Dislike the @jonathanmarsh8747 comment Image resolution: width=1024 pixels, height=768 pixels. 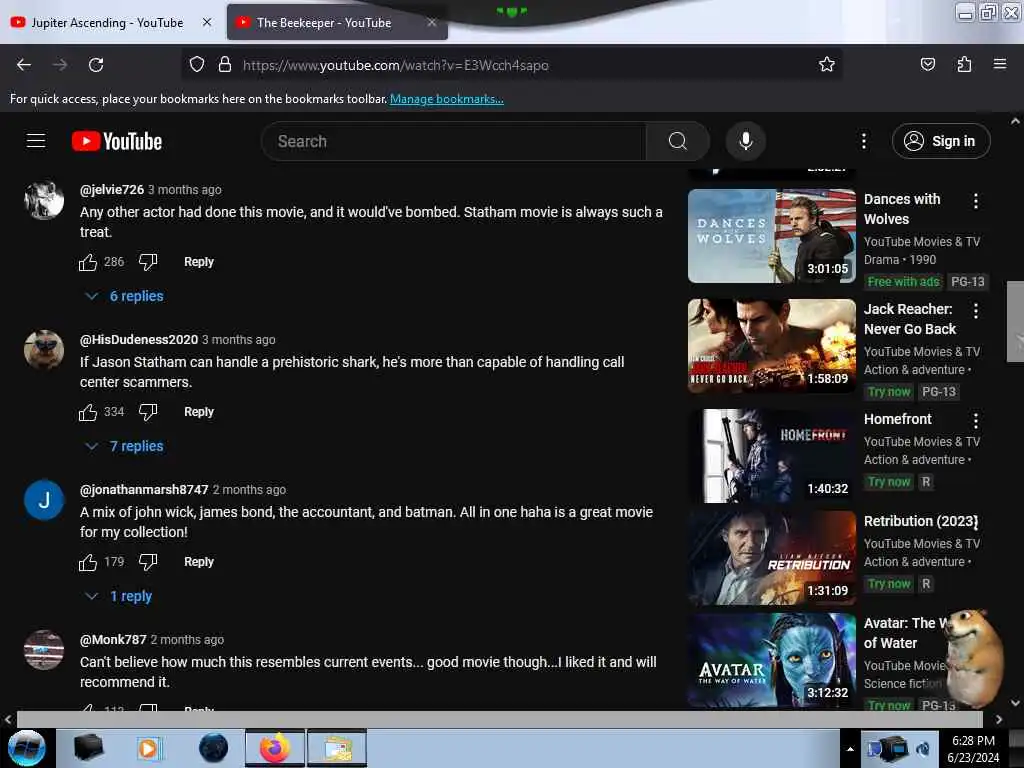pyautogui.click(x=148, y=562)
